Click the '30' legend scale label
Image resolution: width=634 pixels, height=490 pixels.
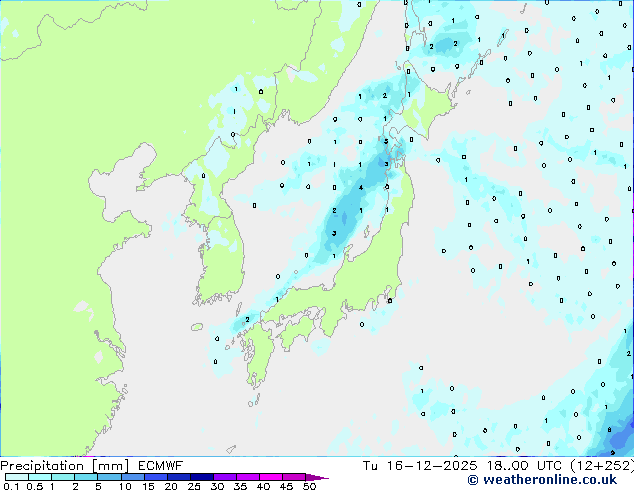click(x=217, y=486)
